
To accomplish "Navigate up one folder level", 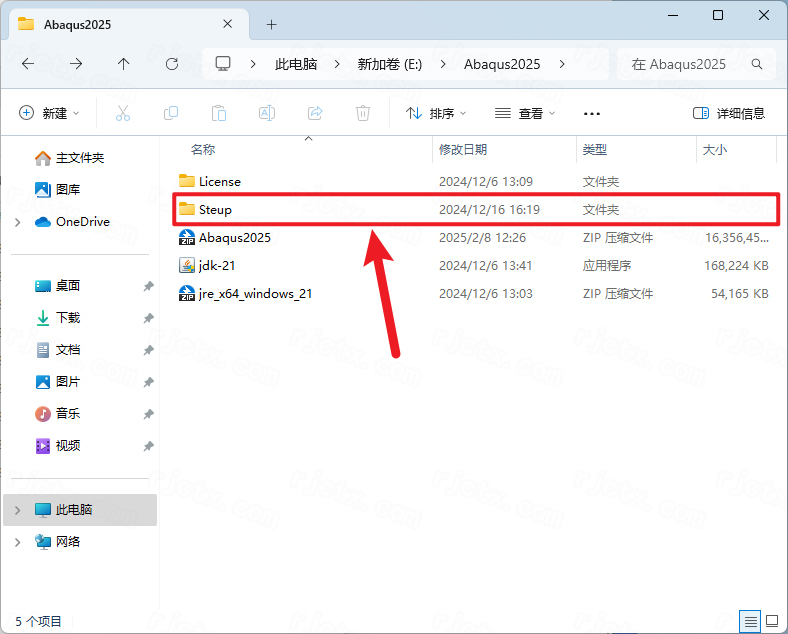I will [123, 64].
